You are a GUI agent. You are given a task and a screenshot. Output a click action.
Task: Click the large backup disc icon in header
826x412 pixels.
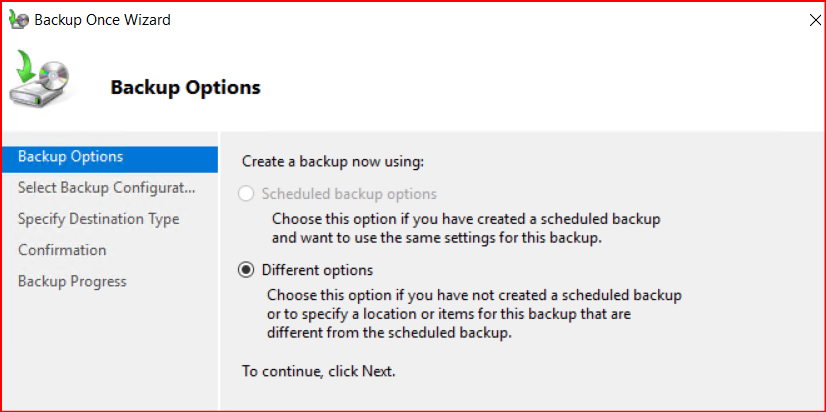pyautogui.click(x=44, y=82)
